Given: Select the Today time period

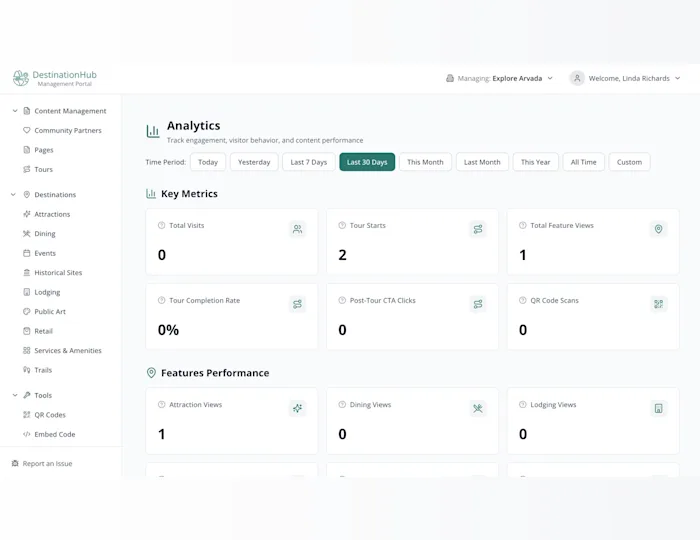Looking at the screenshot, I should 208,162.
